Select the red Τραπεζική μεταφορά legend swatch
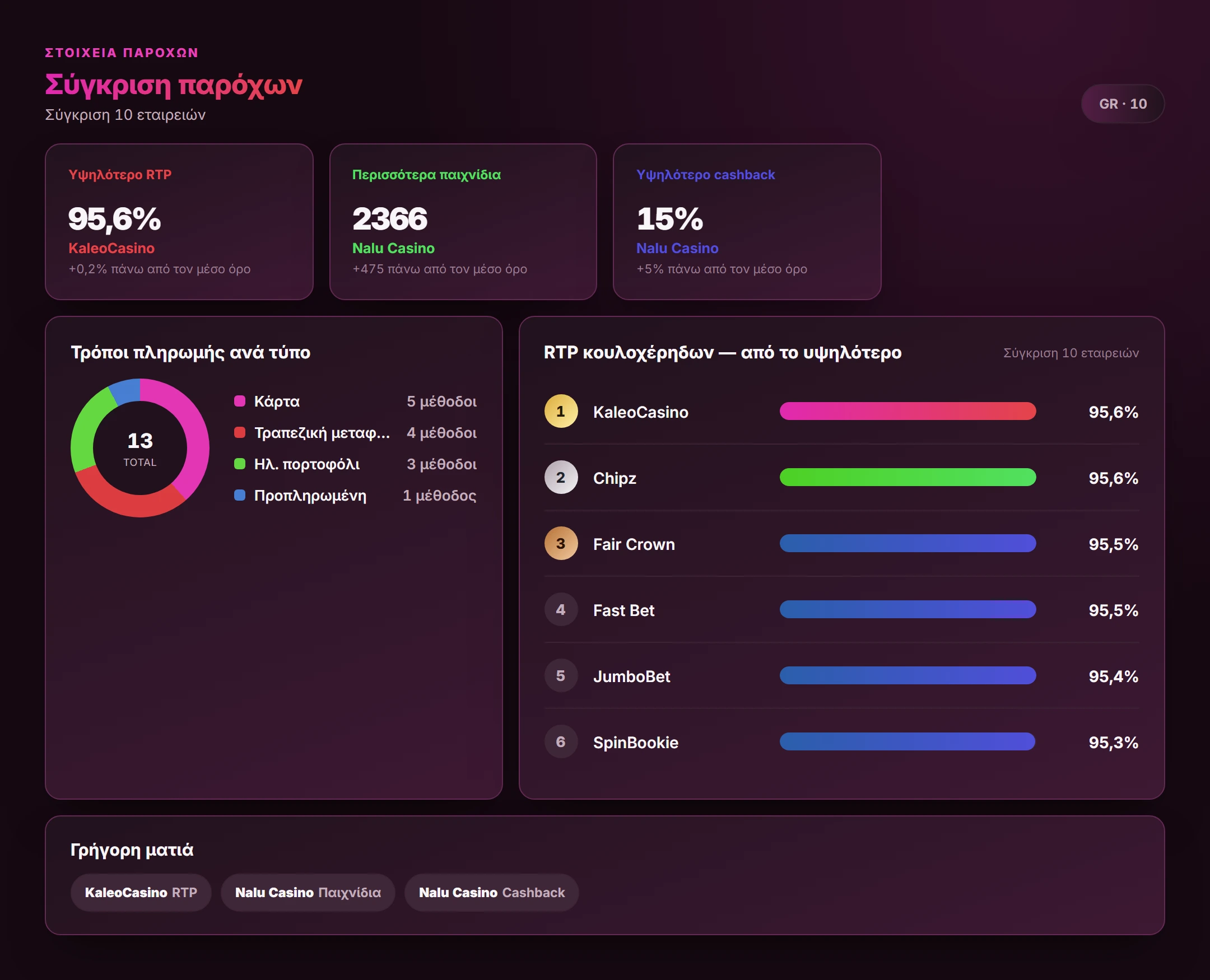Screen dimensions: 1210x980 click(239, 433)
